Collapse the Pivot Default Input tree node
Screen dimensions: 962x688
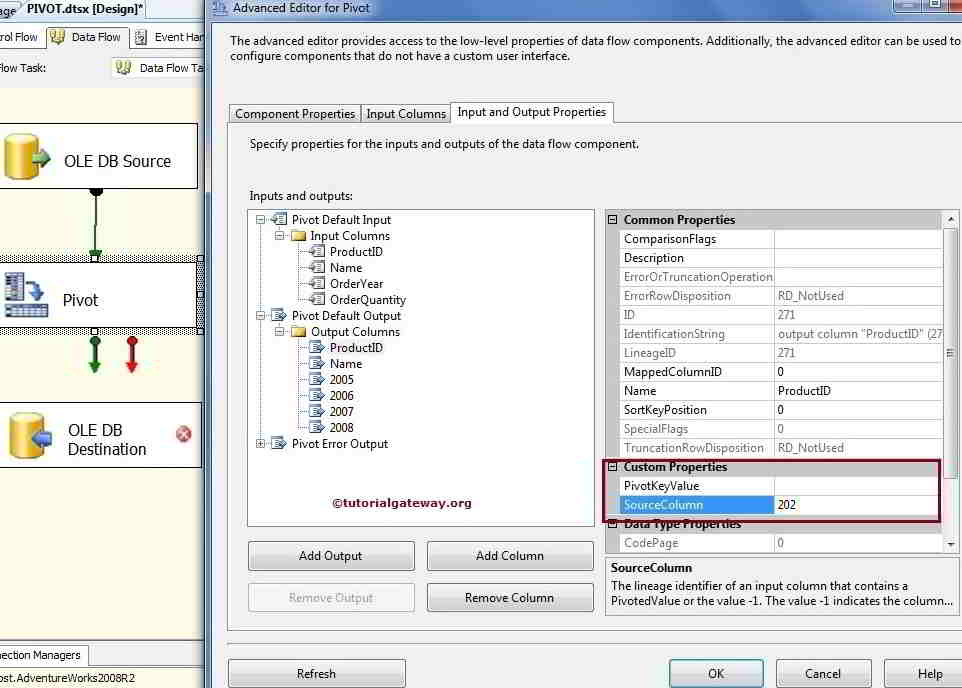click(x=259, y=219)
